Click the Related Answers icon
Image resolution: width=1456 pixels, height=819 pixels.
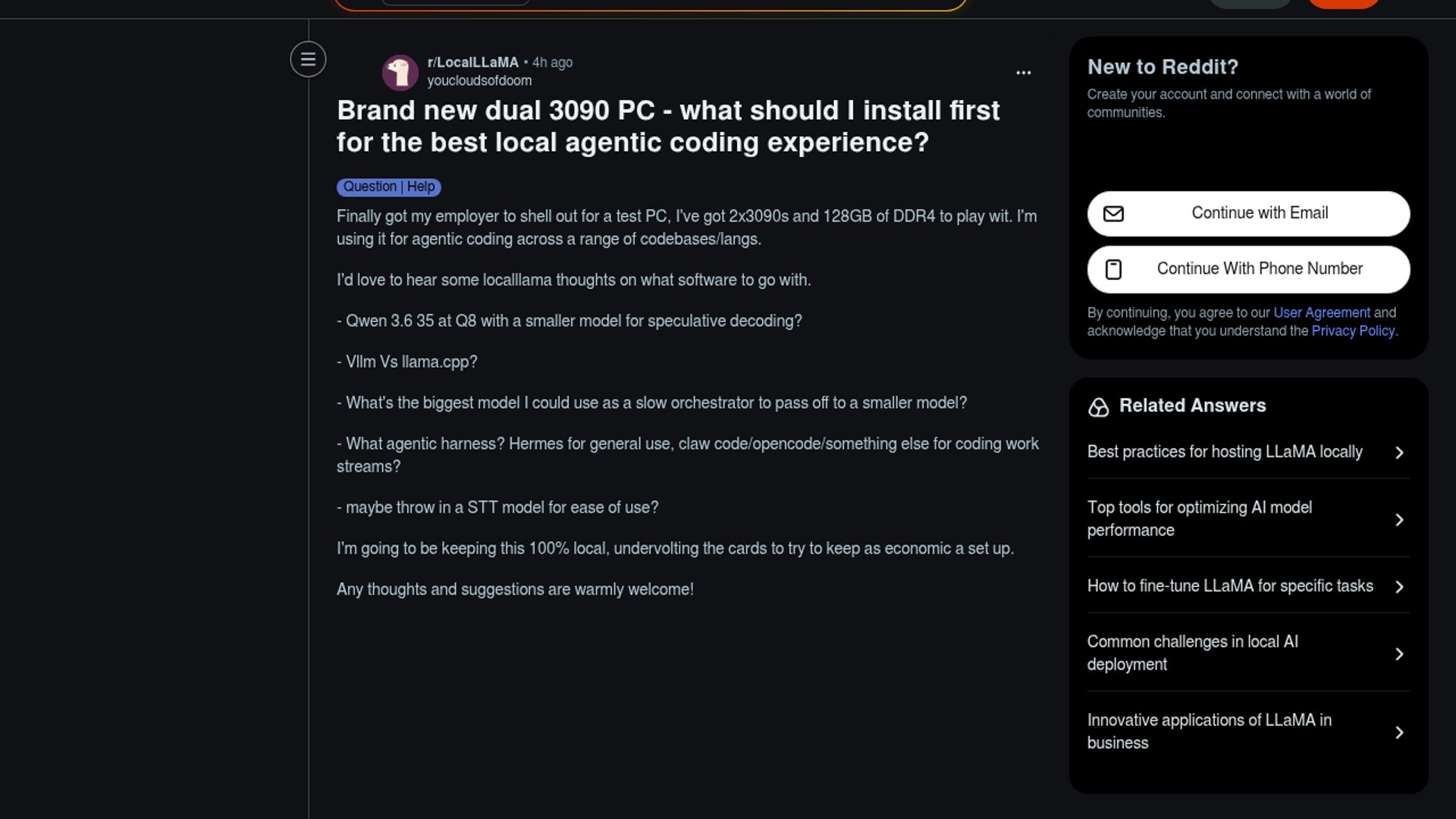coord(1098,407)
